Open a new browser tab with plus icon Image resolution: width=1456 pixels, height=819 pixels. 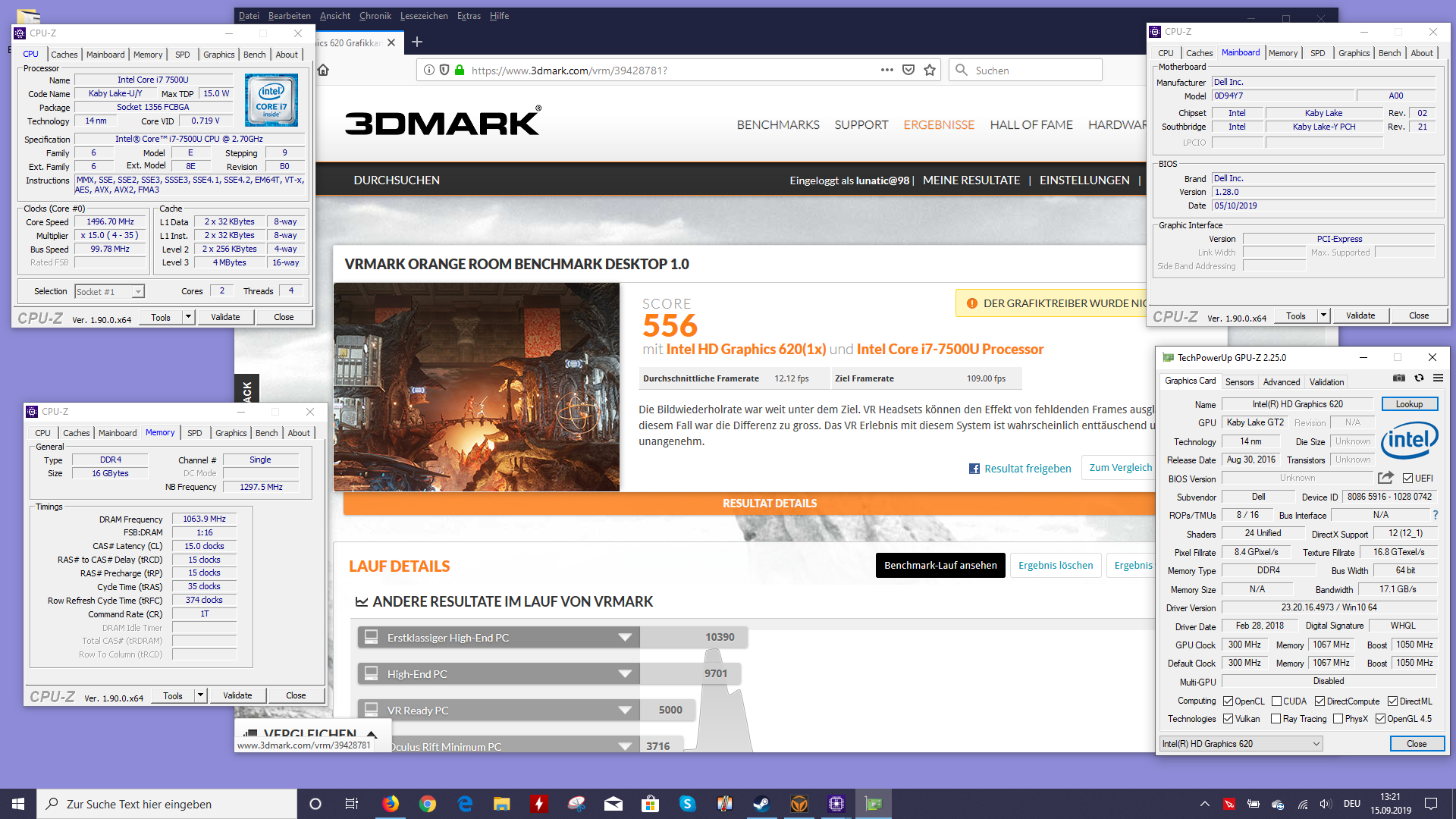tap(417, 42)
